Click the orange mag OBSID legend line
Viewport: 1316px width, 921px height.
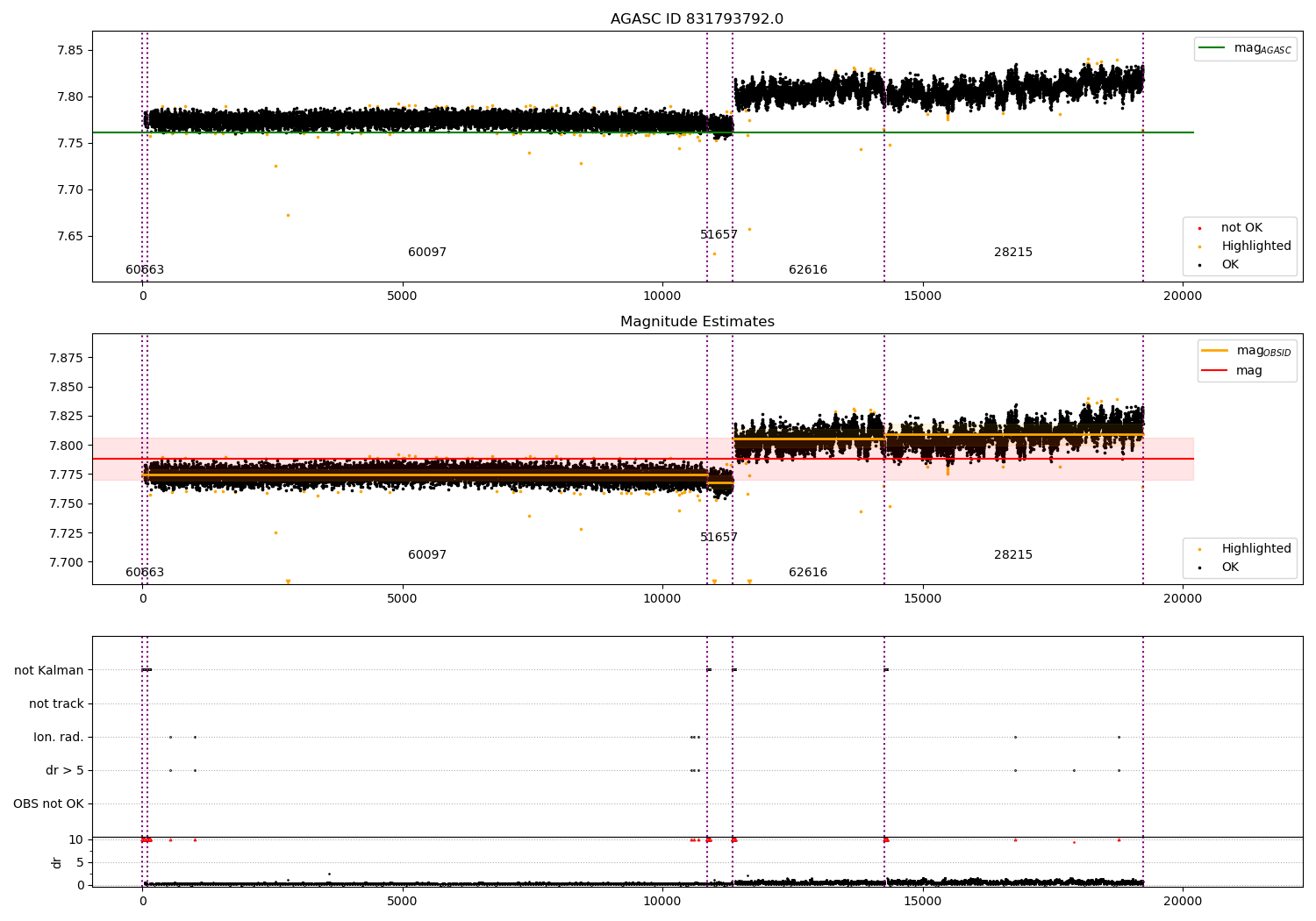(x=1215, y=350)
